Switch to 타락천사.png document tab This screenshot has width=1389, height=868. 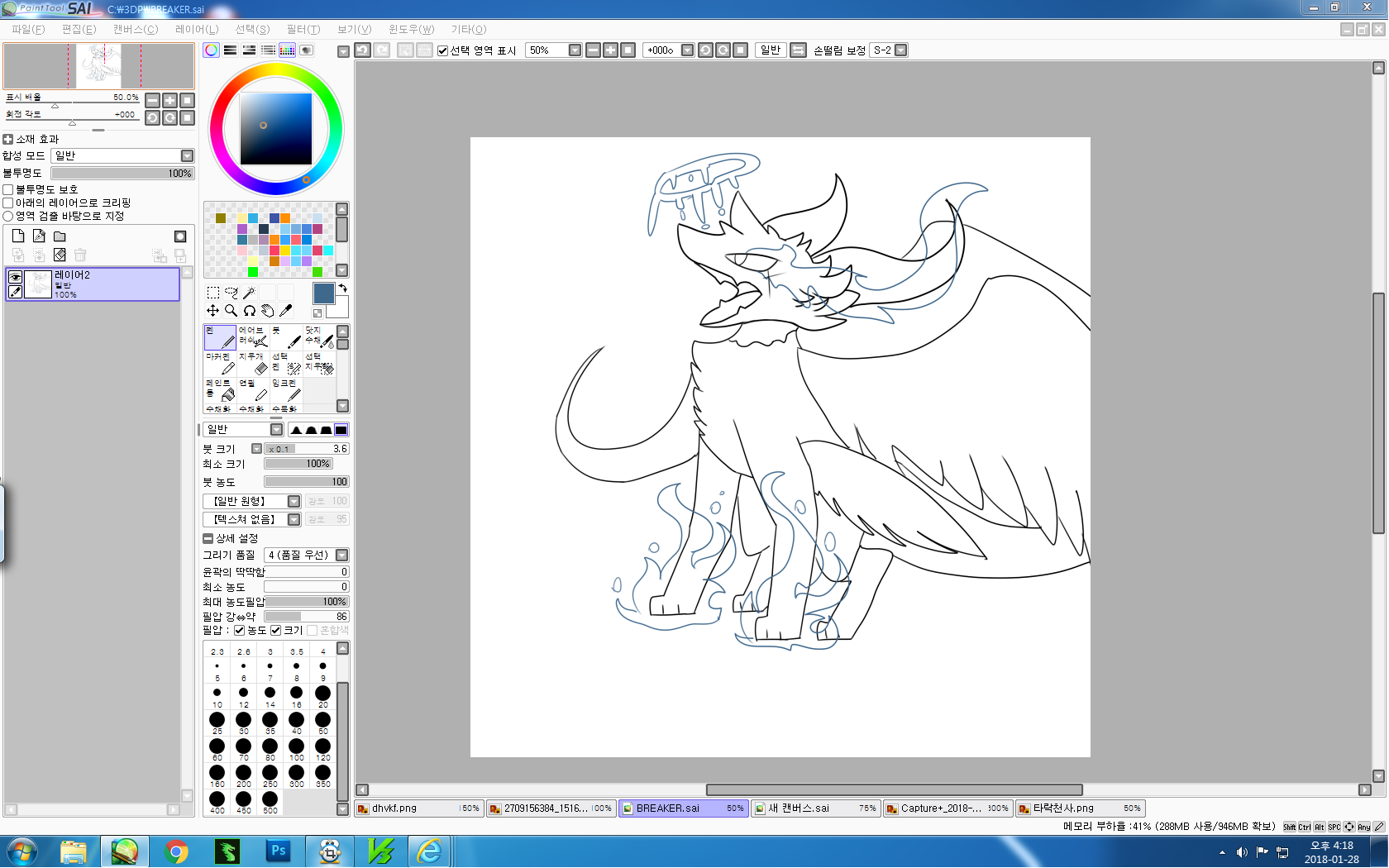pyautogui.click(x=1081, y=808)
